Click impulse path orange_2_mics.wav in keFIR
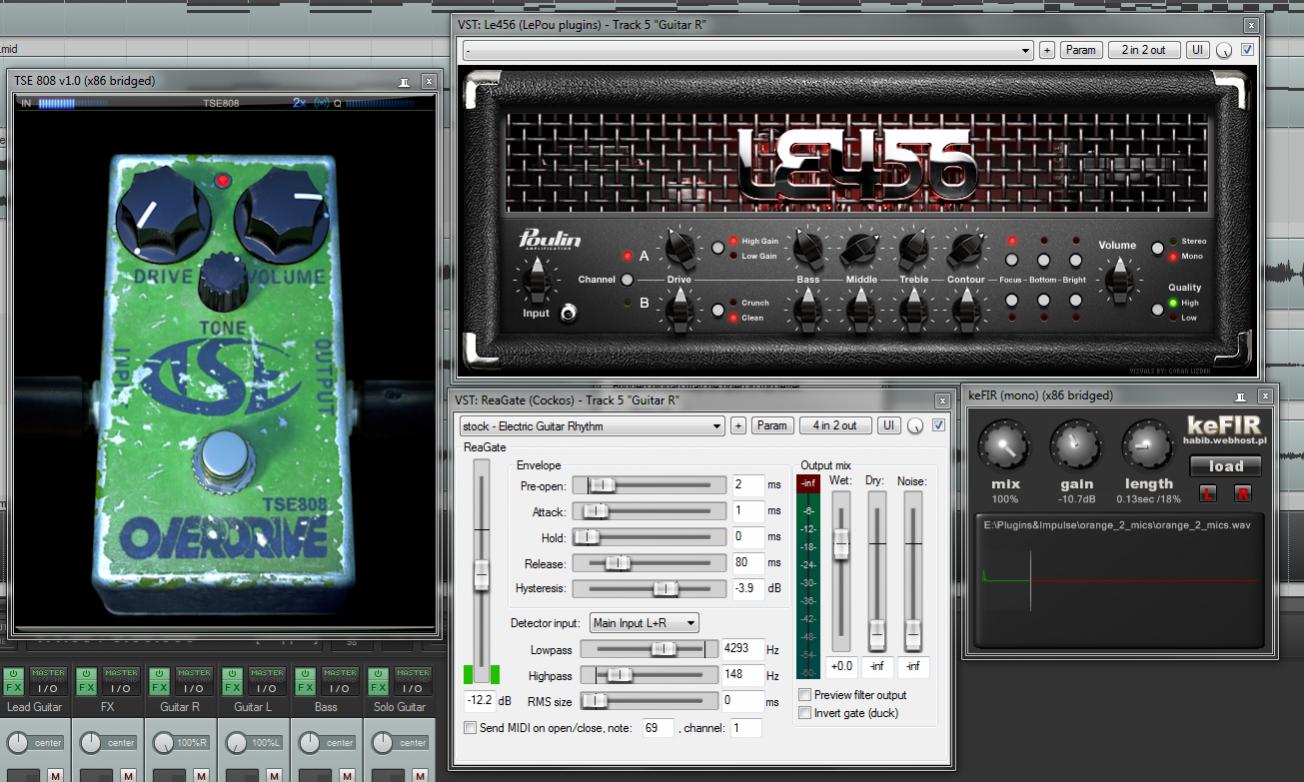The height and width of the screenshot is (782, 1304). 1117,524
